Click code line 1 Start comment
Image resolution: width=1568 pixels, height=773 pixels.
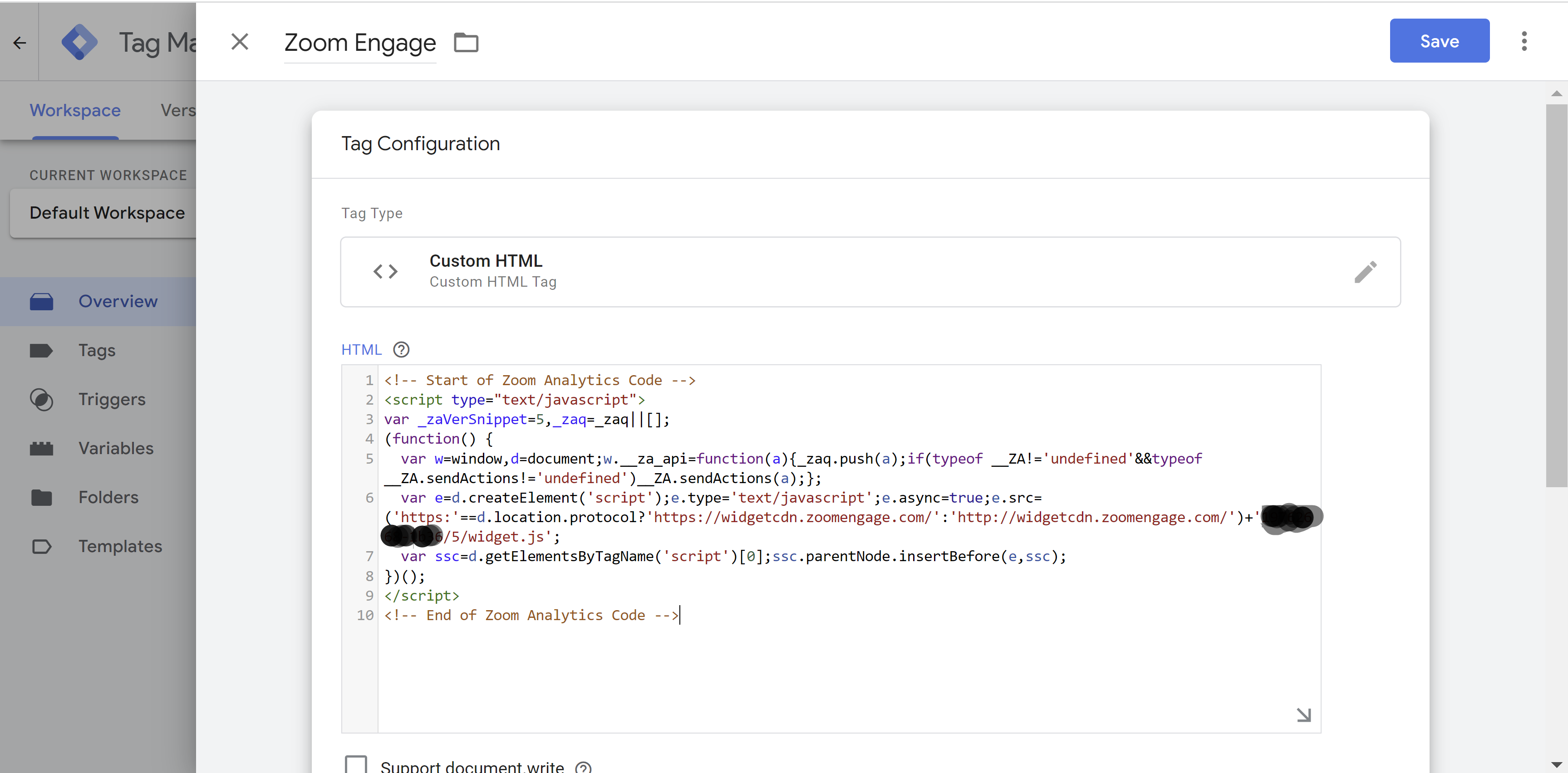coord(539,381)
